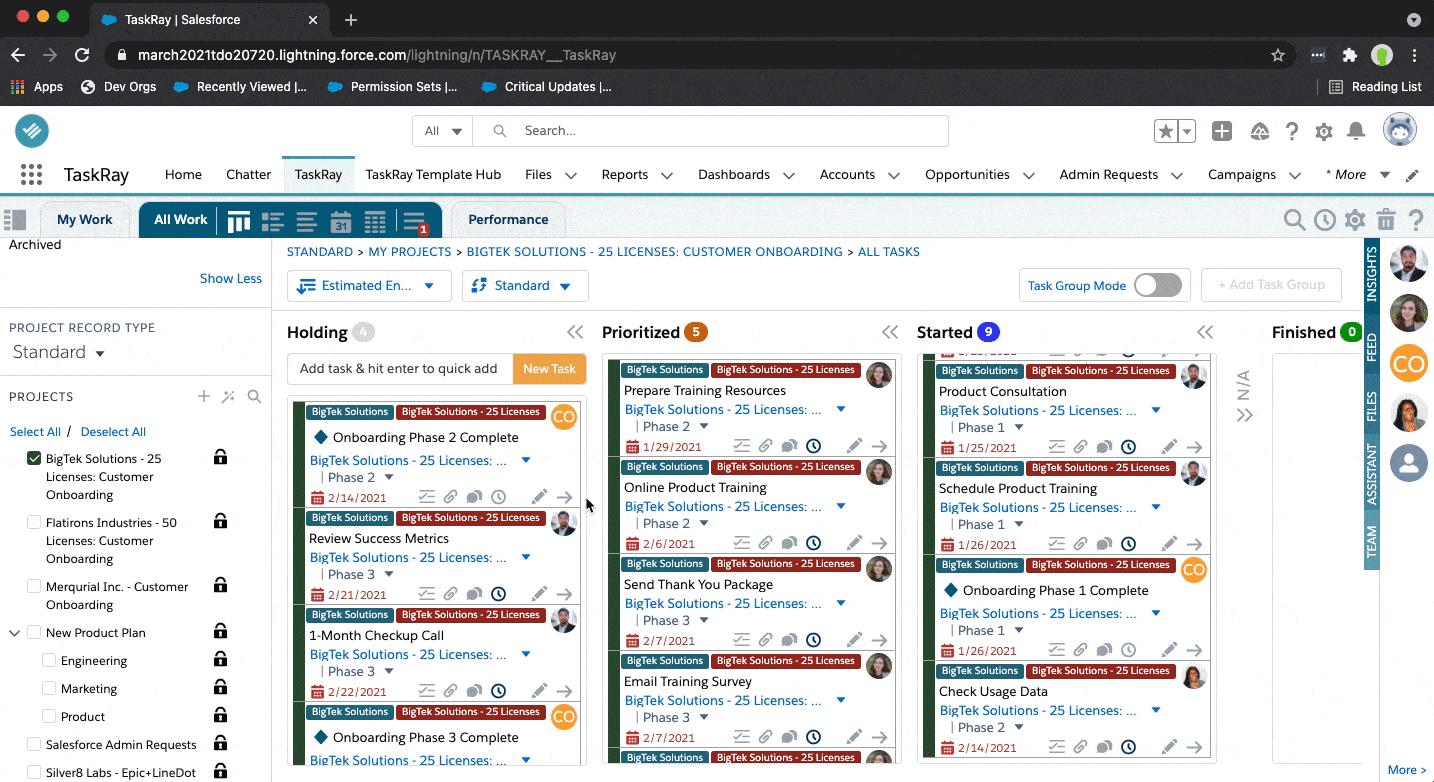Open the Estimated En... sort dropdown
Image resolution: width=1434 pixels, height=782 pixels.
369,286
